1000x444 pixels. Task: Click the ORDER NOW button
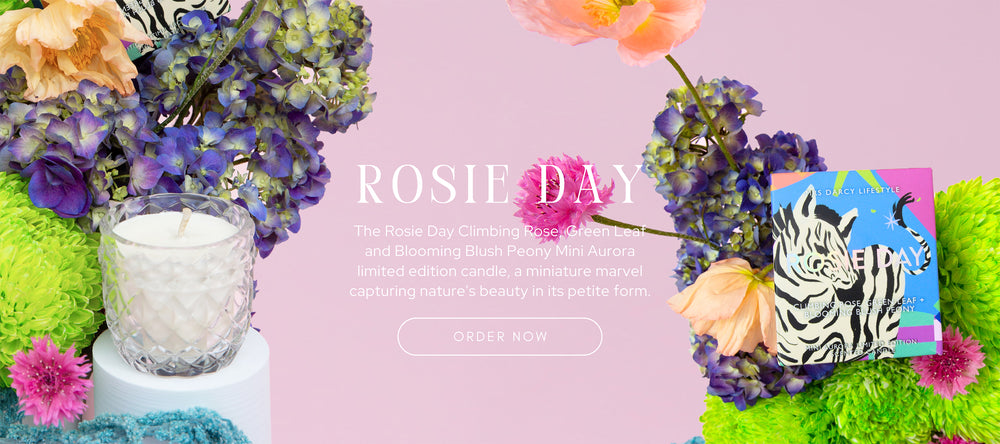(499, 337)
